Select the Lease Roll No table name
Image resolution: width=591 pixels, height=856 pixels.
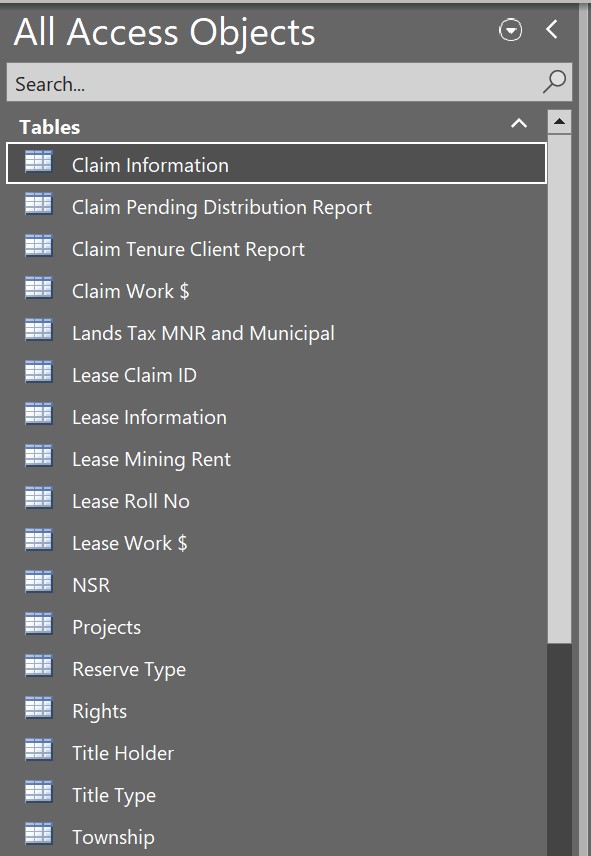coord(131,502)
